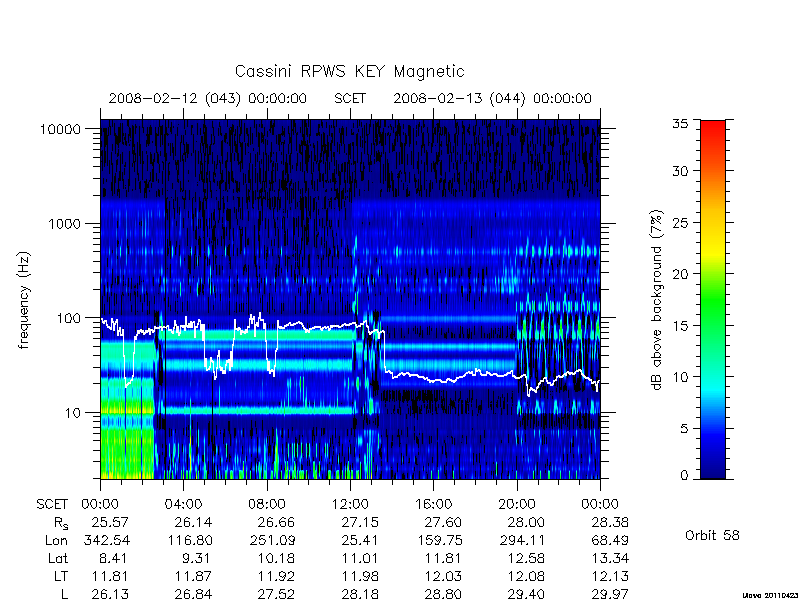Screen dimensions: 800x600
Task: Click the green middle of the color bar
Action: (x=713, y=301)
